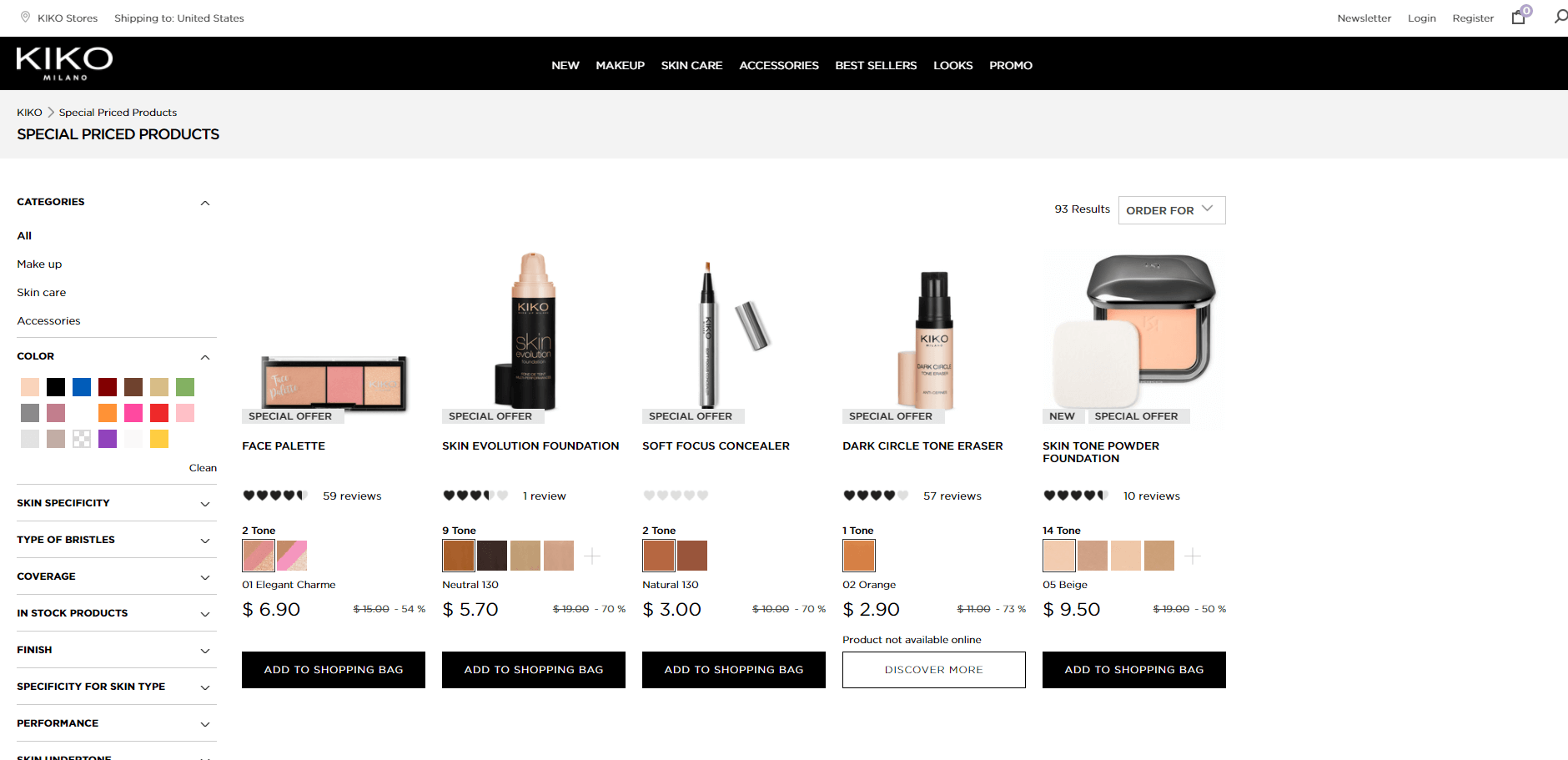The image size is (1568, 760).
Task: Expand the Performance filter
Action: pos(205,724)
